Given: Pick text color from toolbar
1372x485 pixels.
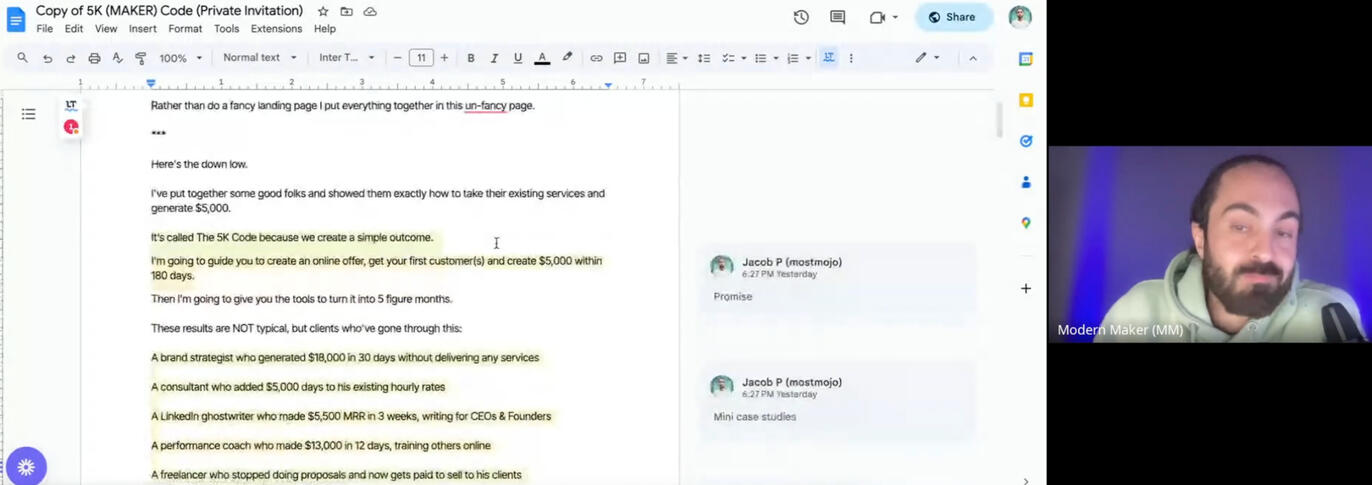Looking at the screenshot, I should (x=542, y=58).
